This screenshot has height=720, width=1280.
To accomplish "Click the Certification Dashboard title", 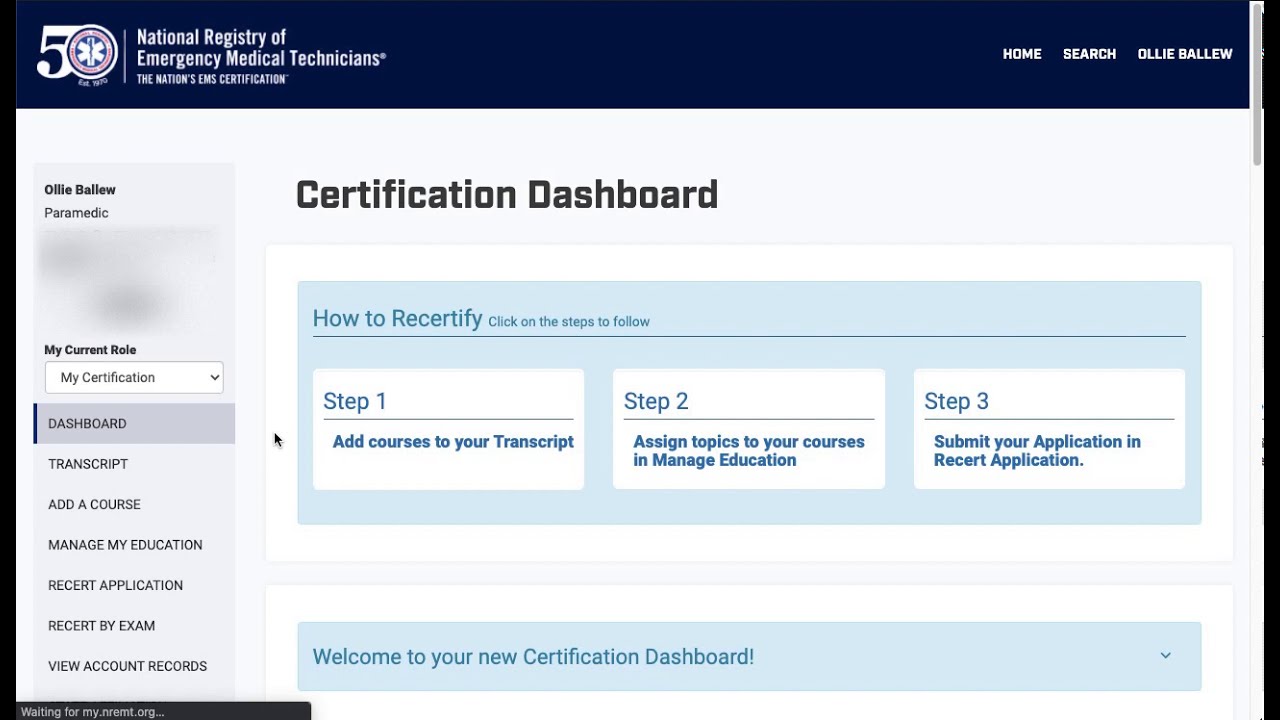I will (x=507, y=195).
